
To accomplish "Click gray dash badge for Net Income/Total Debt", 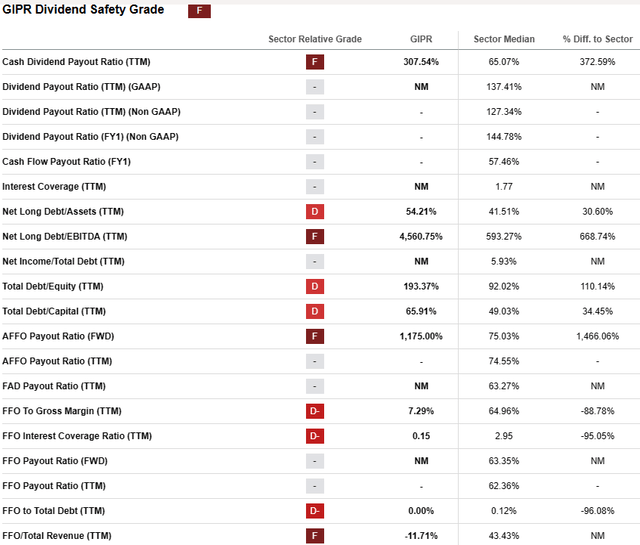I will (315, 261).
